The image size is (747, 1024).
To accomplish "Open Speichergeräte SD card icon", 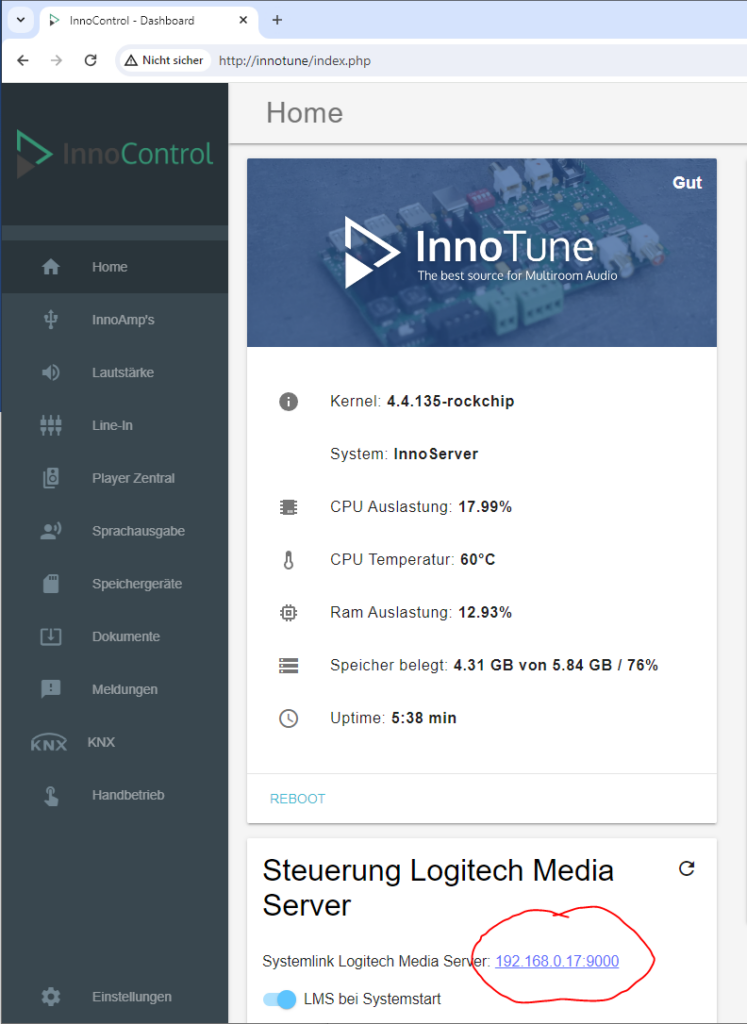I will (51, 583).
